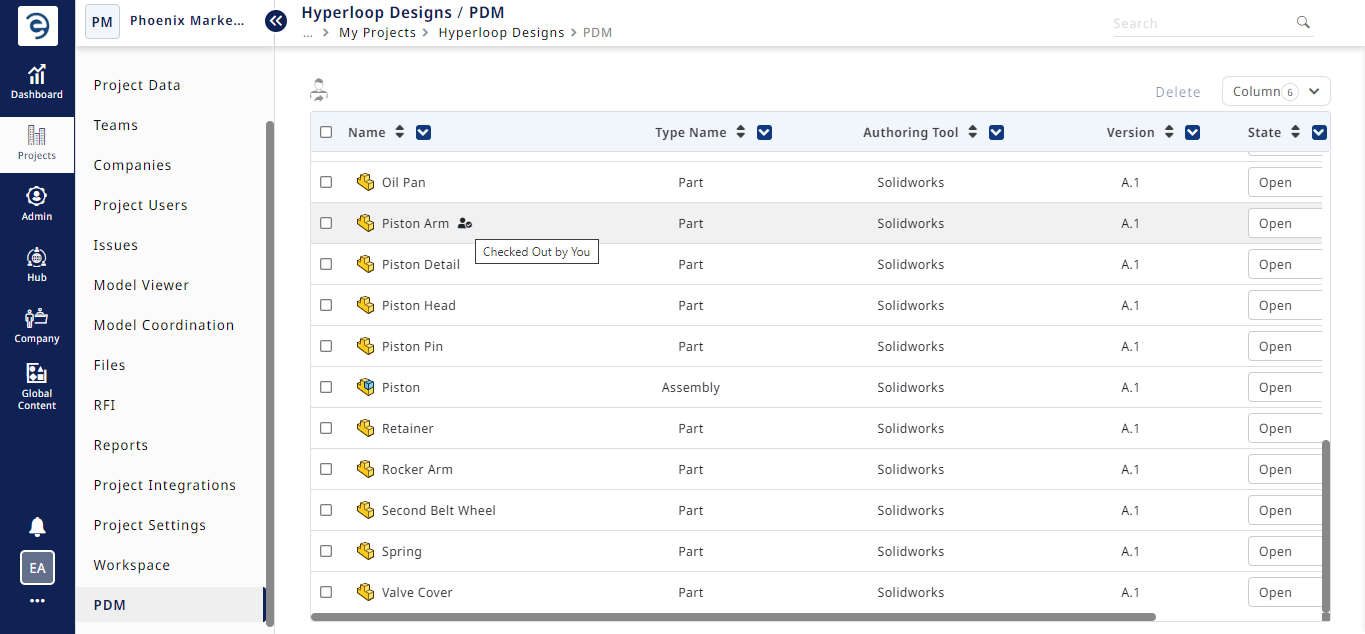This screenshot has height=634, width=1365.
Task: Sort the table by Type Name
Action: click(x=741, y=132)
